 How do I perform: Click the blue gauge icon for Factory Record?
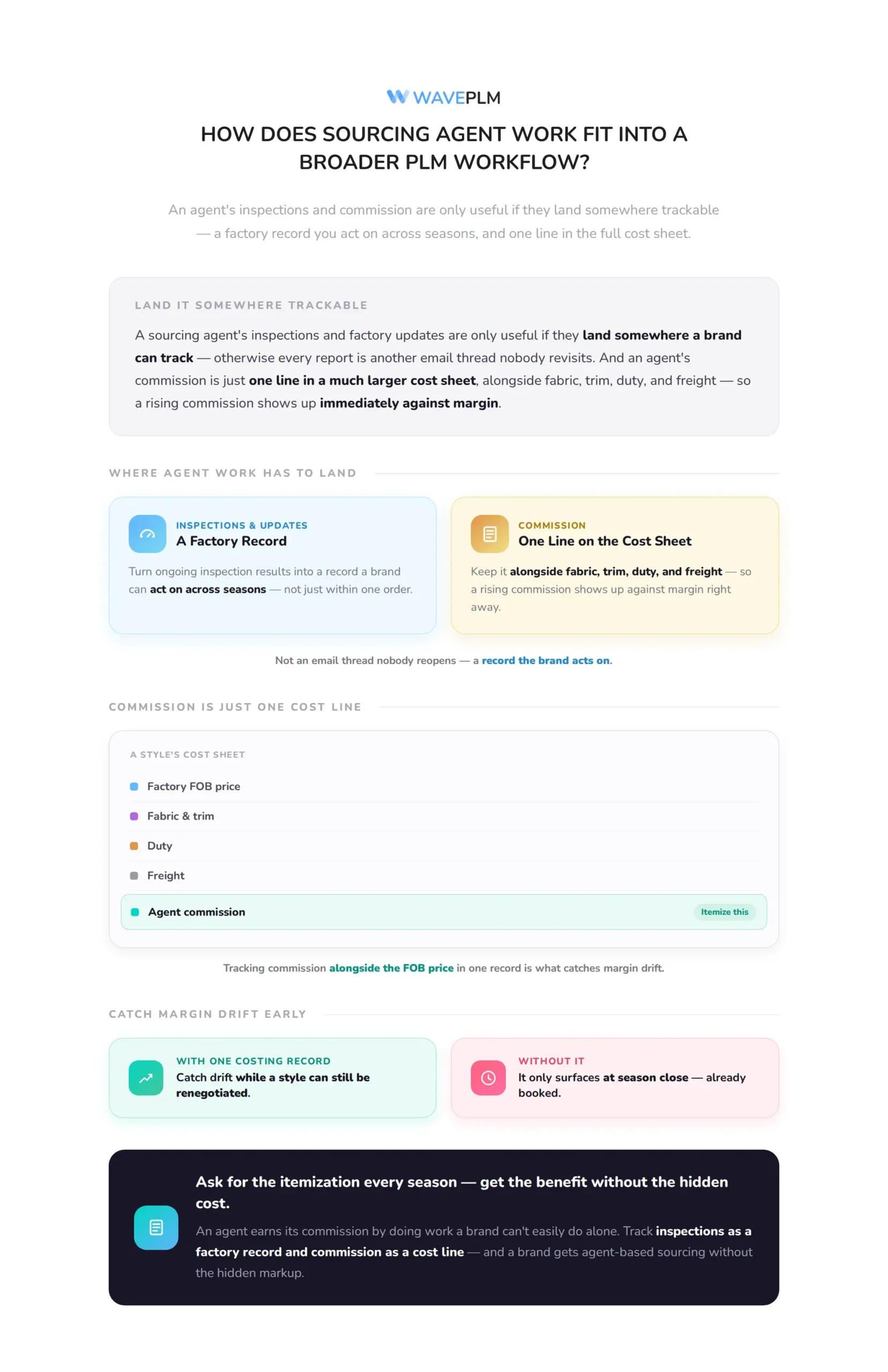click(147, 533)
